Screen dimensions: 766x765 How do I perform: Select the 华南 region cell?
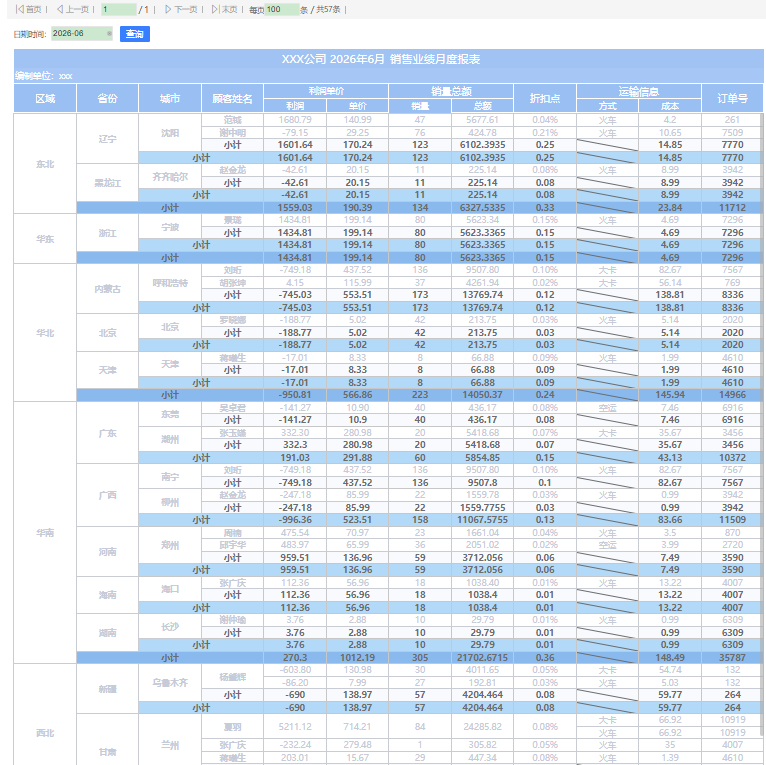pyautogui.click(x=45, y=532)
